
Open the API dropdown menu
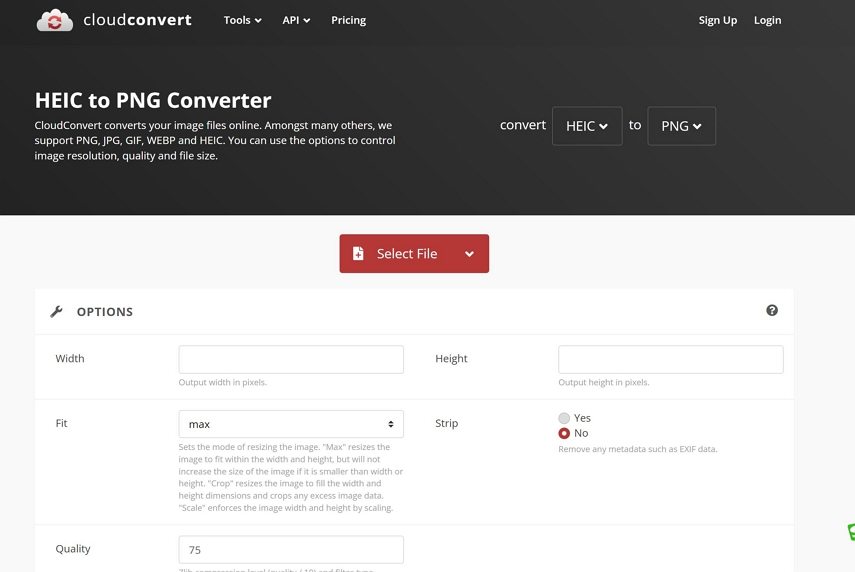click(x=296, y=20)
